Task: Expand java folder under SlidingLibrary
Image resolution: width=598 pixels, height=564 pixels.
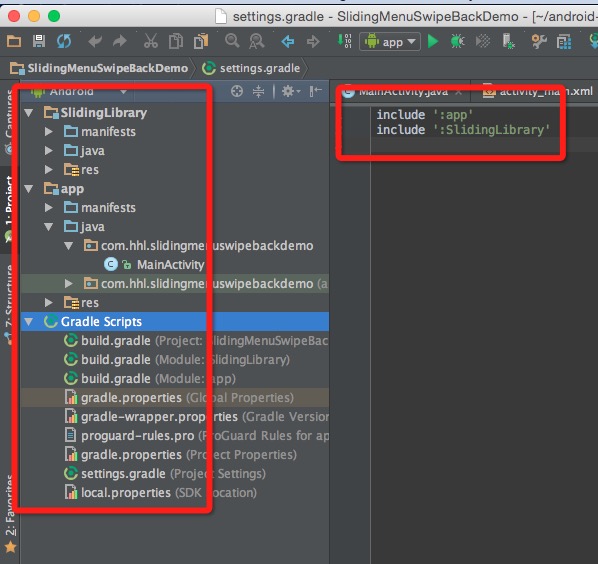Action: point(48,151)
